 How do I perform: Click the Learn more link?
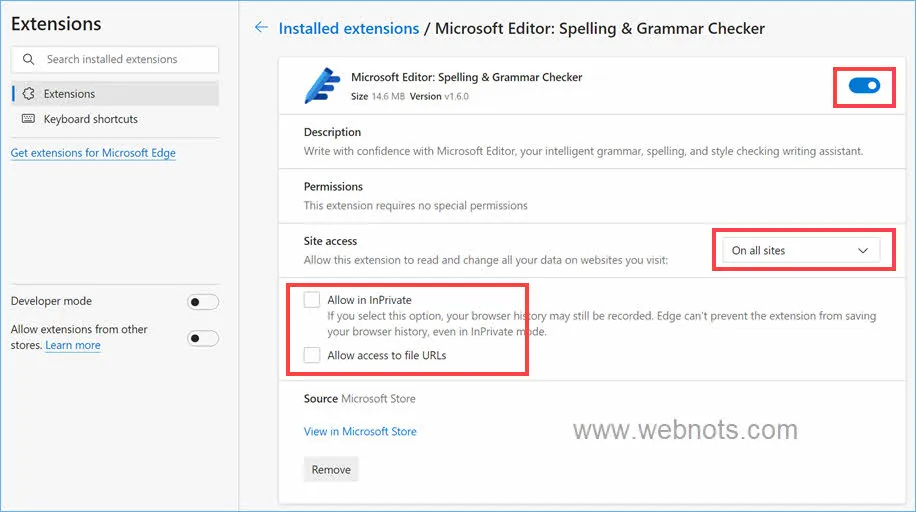pos(73,345)
